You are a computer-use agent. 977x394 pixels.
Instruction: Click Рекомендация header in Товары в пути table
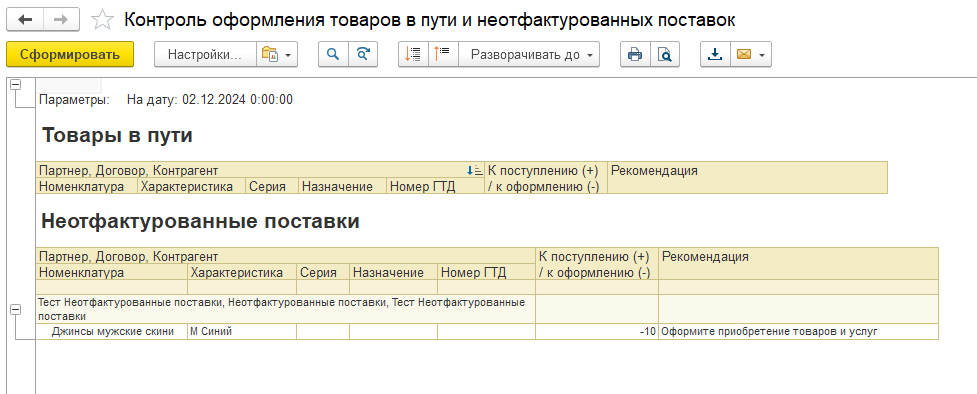tap(747, 178)
